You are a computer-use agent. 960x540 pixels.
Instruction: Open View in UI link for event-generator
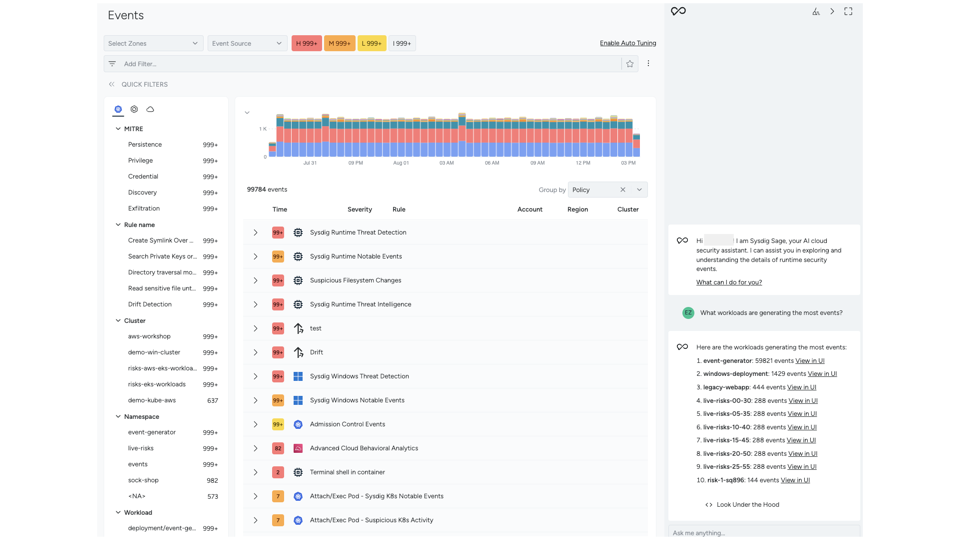pyautogui.click(x=810, y=361)
